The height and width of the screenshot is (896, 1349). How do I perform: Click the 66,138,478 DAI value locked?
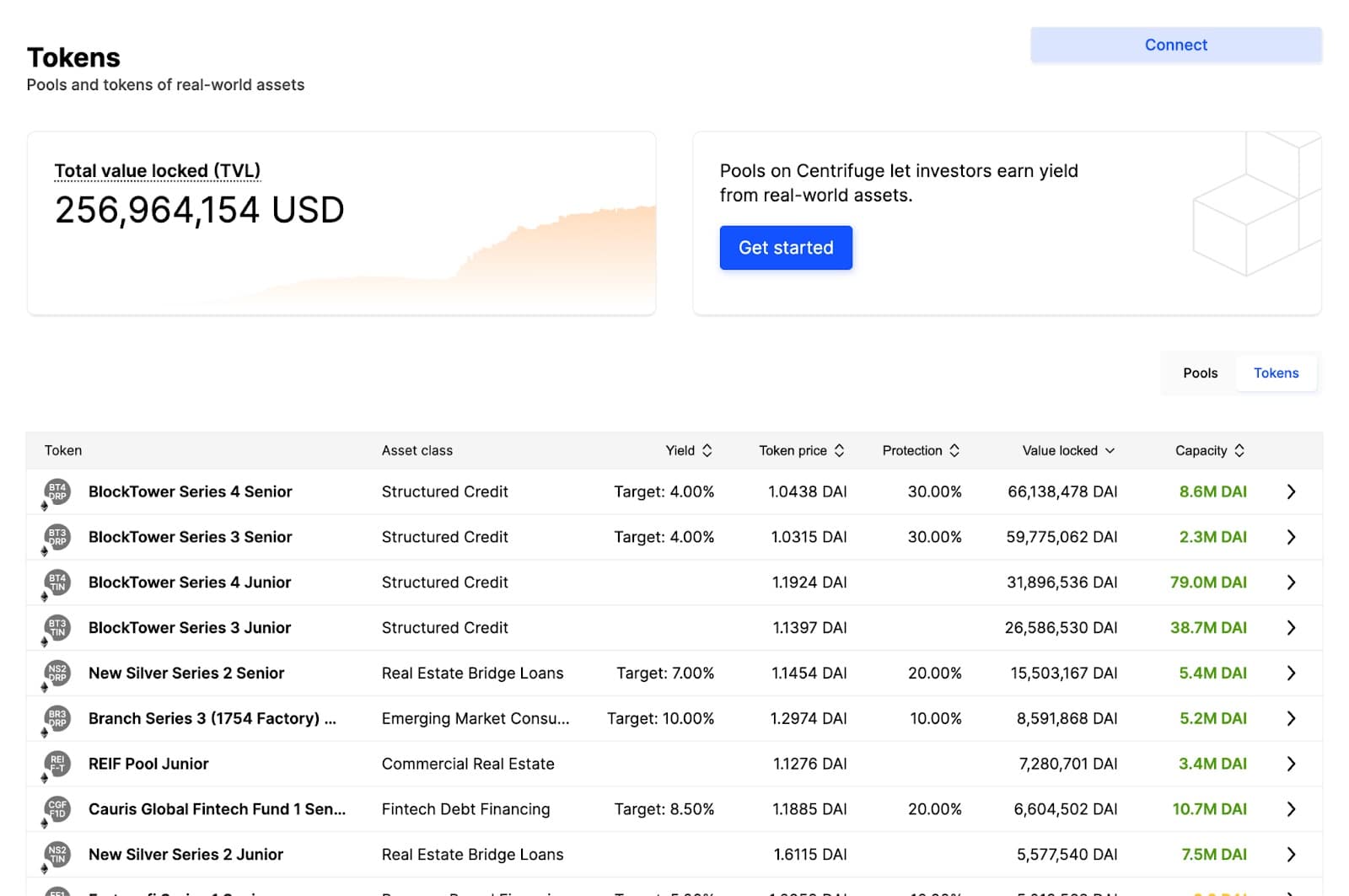(1062, 491)
